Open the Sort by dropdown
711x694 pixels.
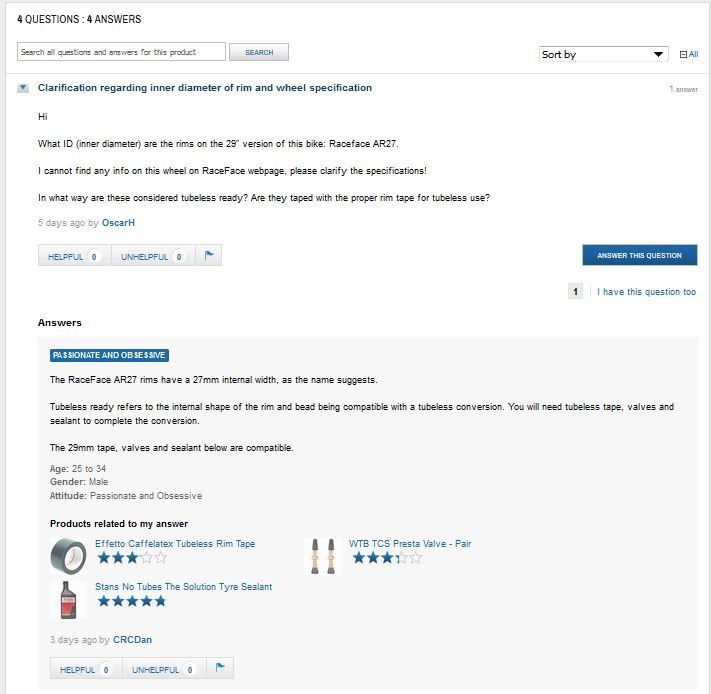604,54
